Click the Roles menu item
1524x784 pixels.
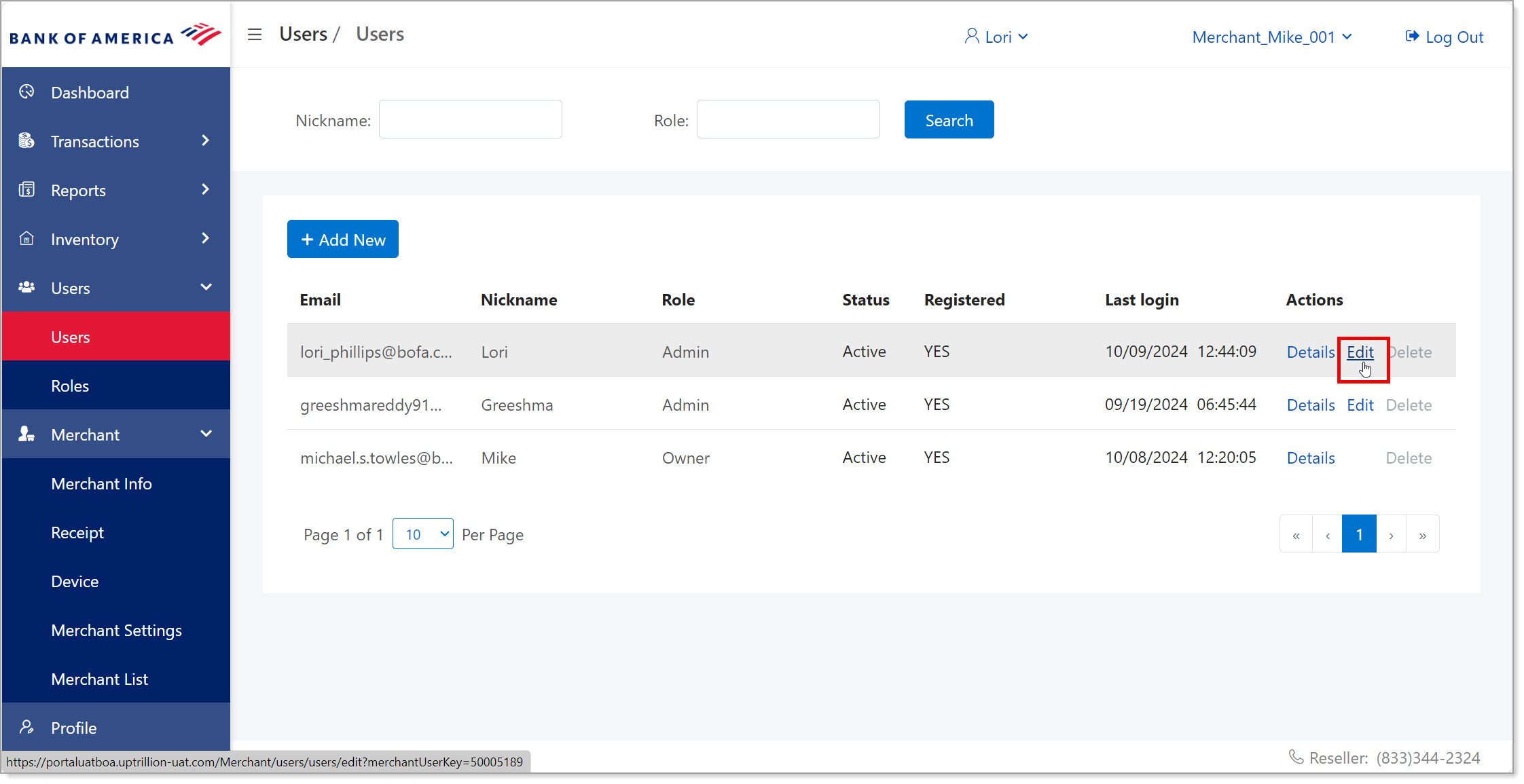[x=70, y=385]
